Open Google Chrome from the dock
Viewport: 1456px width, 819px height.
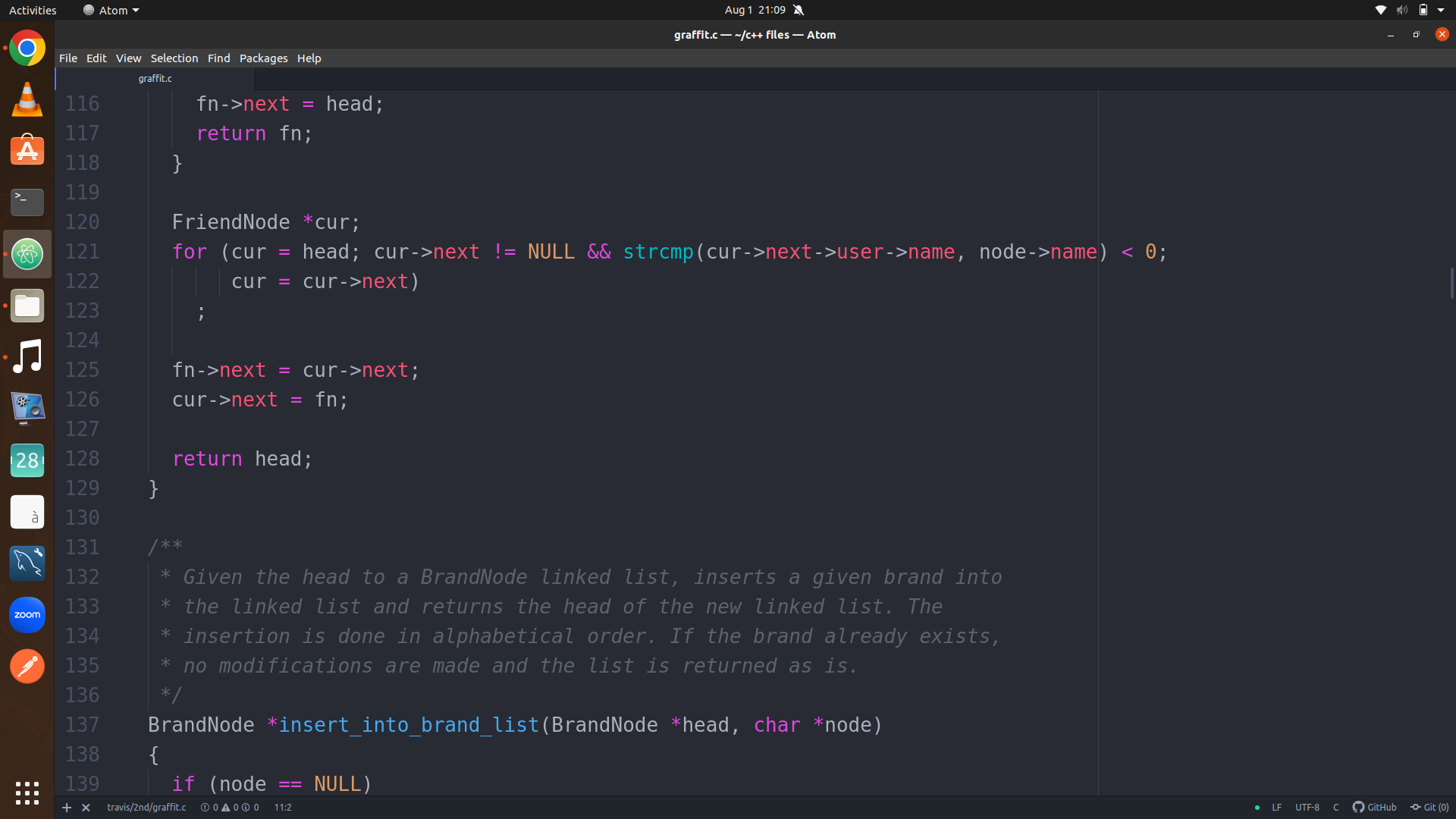click(x=27, y=49)
